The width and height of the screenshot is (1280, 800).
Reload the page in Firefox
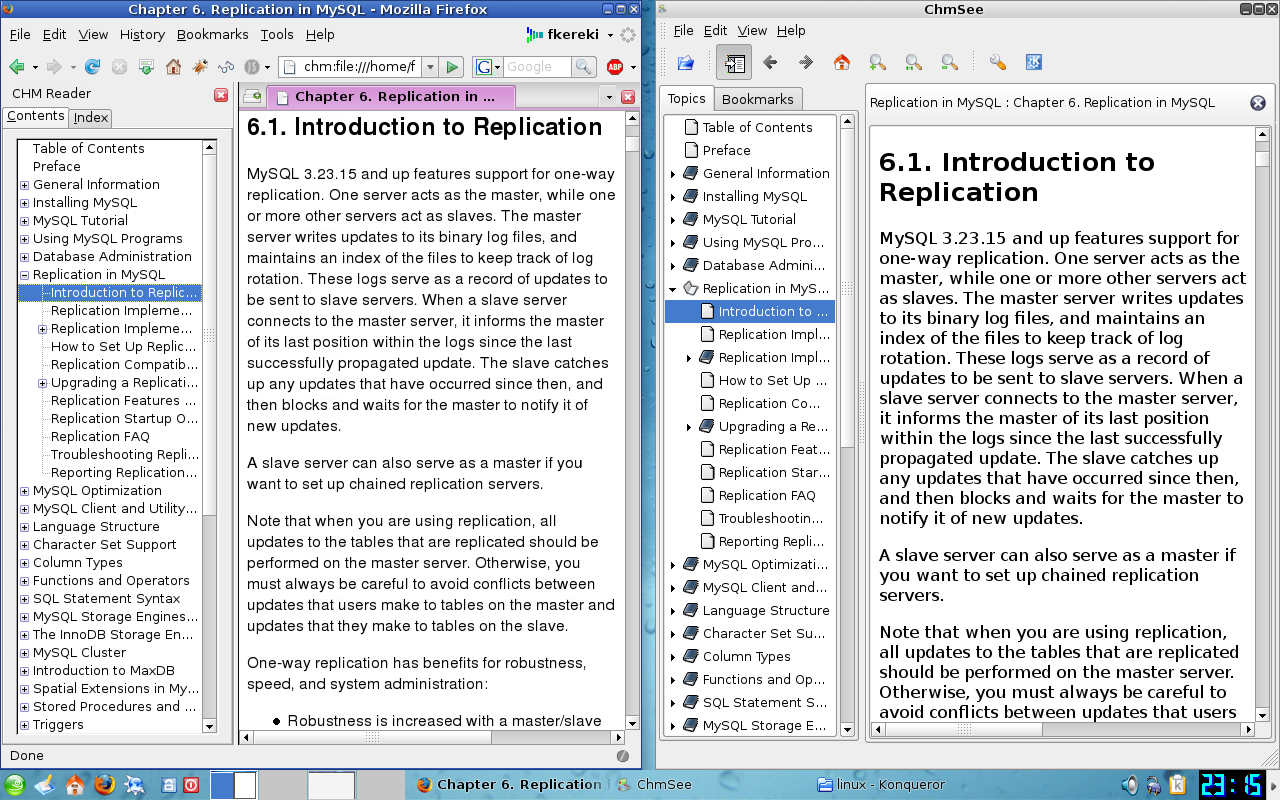click(x=92, y=67)
